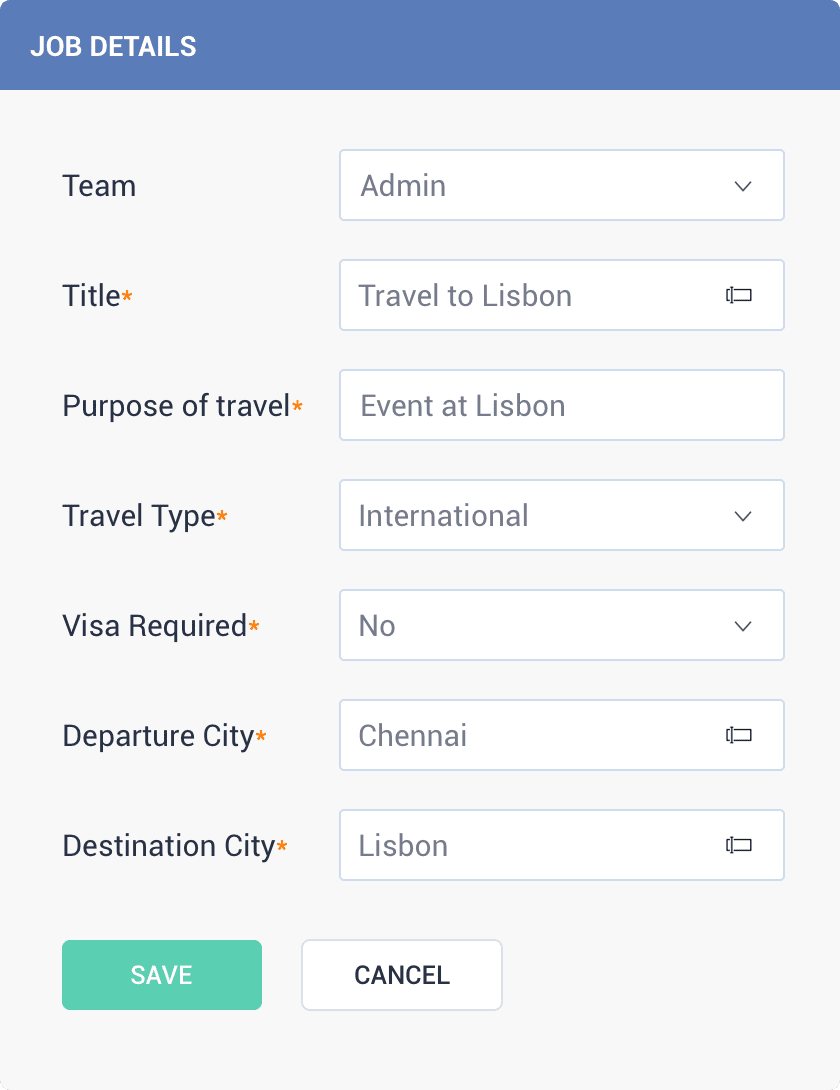Viewport: 840px width, 1090px height.
Task: Expand the dropdown showing No value
Action: coord(562,625)
